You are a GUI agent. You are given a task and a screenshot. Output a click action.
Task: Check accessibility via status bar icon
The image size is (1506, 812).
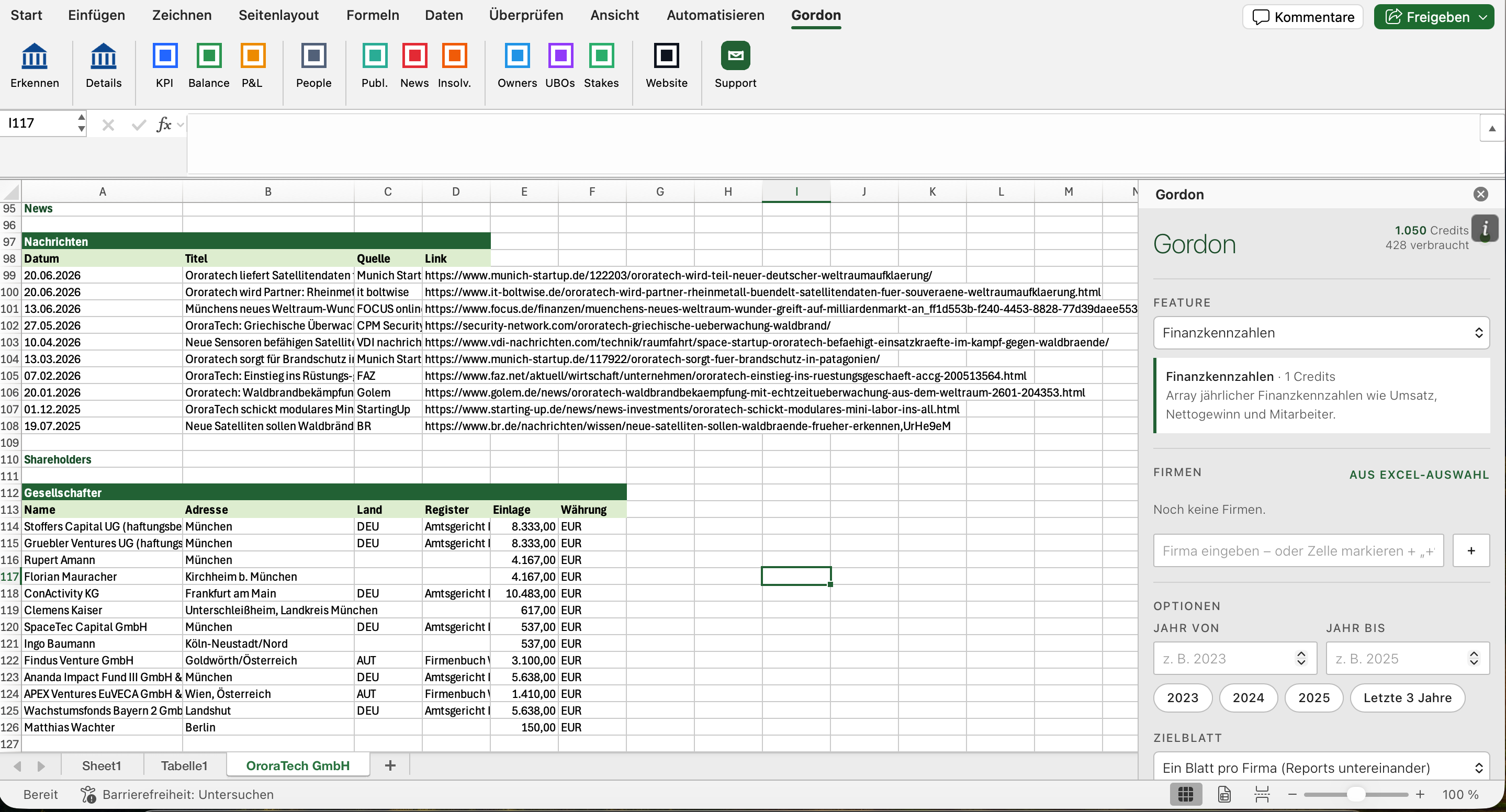click(x=88, y=794)
